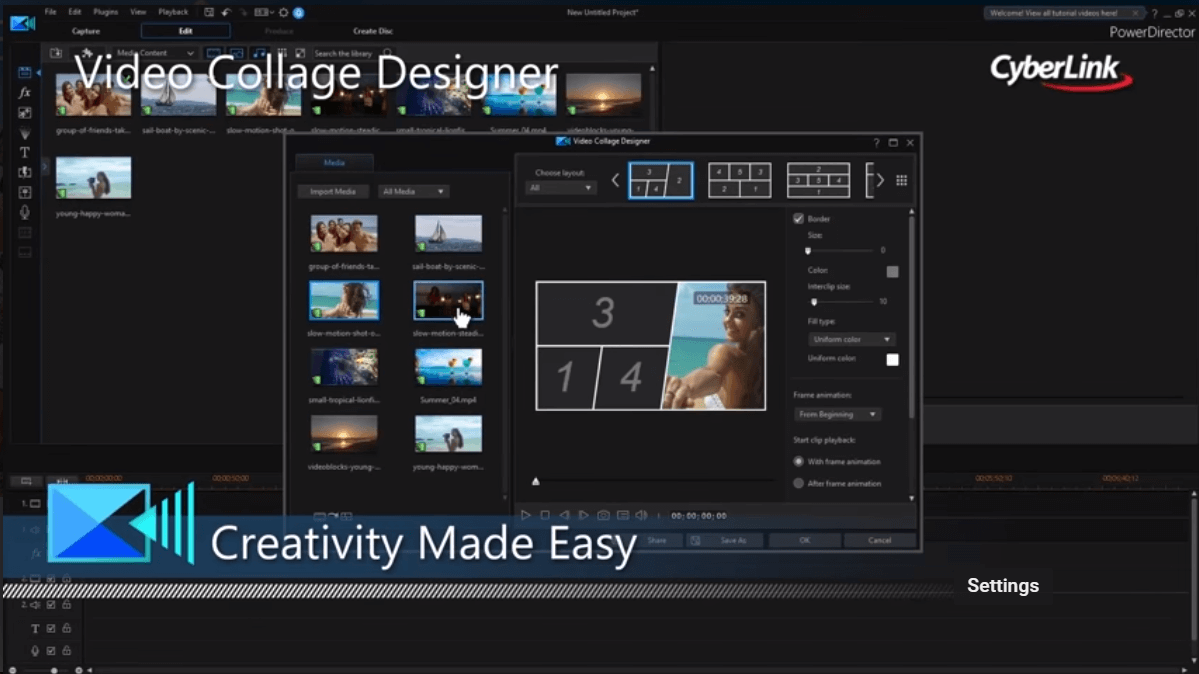Open the File menu
This screenshot has width=1199, height=674.
point(50,12)
